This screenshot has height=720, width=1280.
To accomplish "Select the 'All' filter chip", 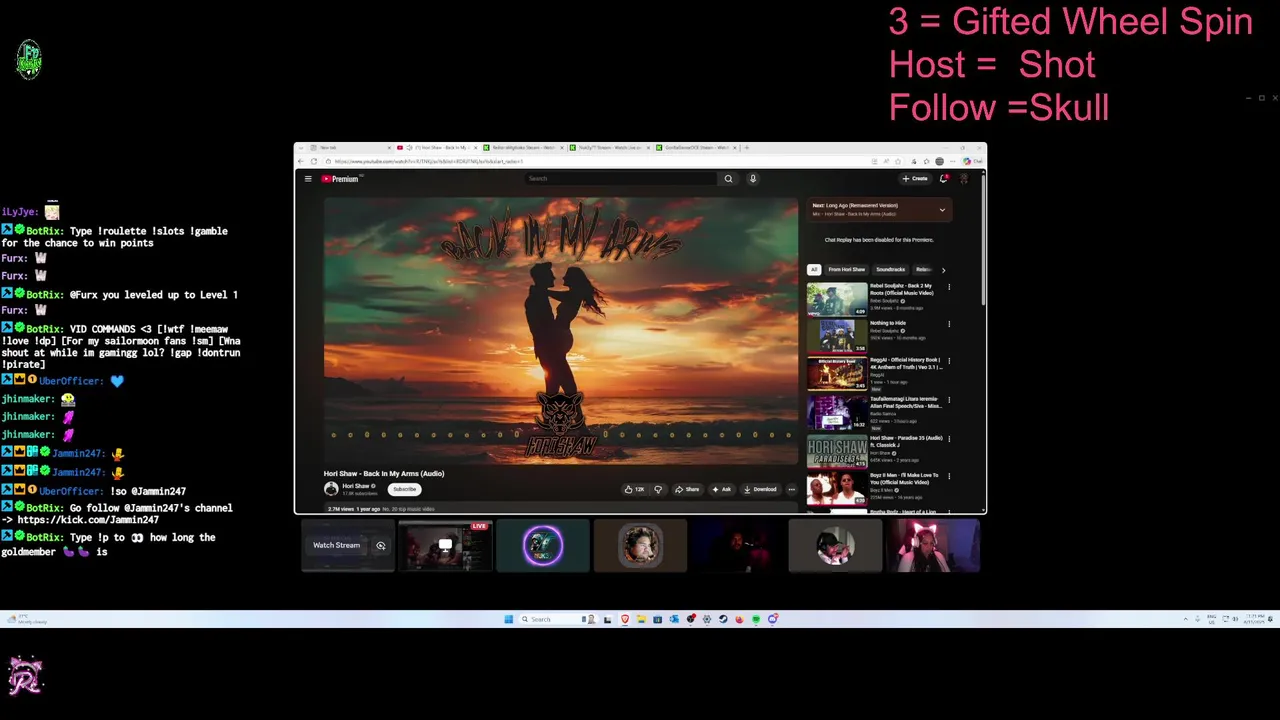I will pyautogui.click(x=814, y=270).
